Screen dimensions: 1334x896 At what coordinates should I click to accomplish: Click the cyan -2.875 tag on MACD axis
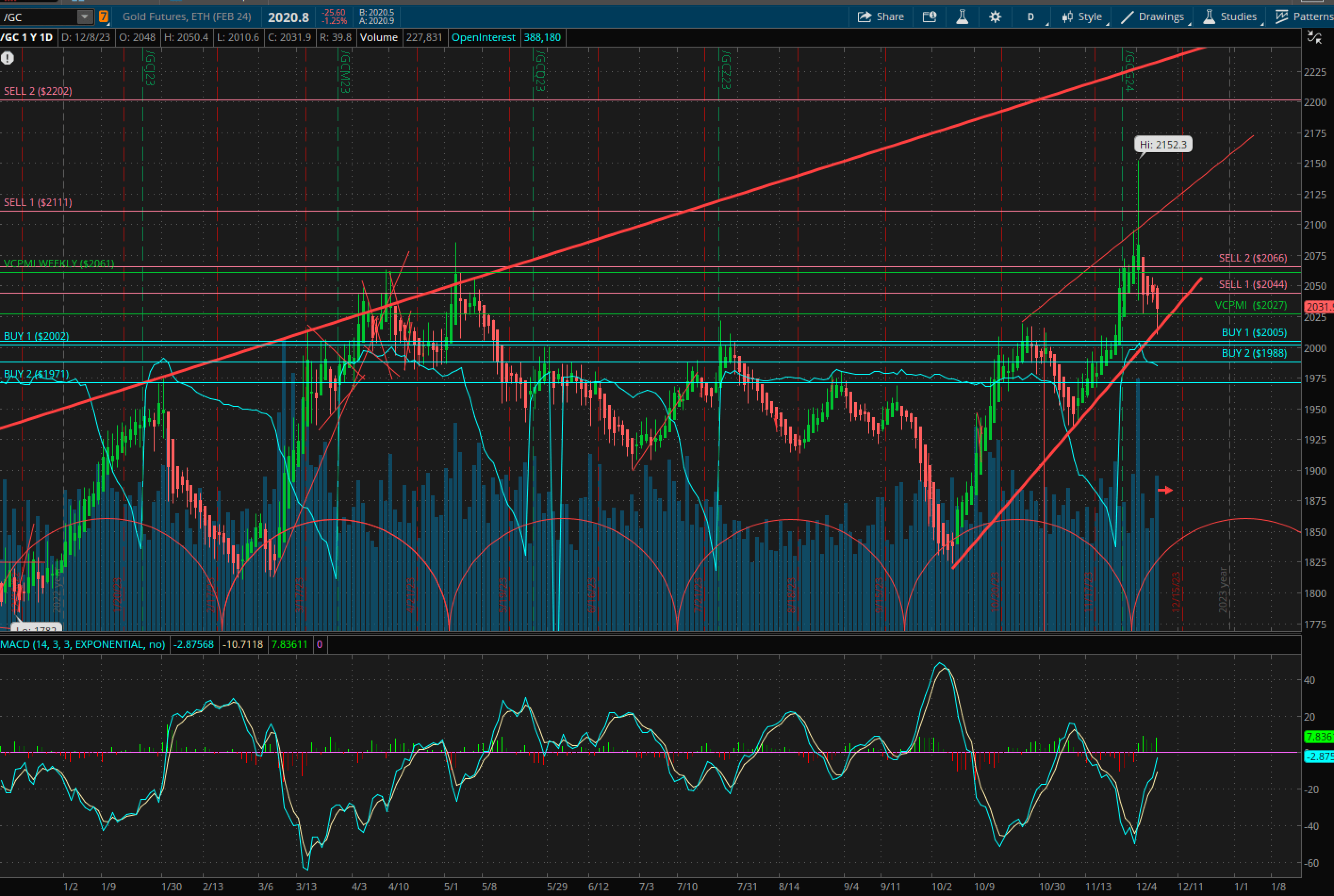[x=1318, y=756]
